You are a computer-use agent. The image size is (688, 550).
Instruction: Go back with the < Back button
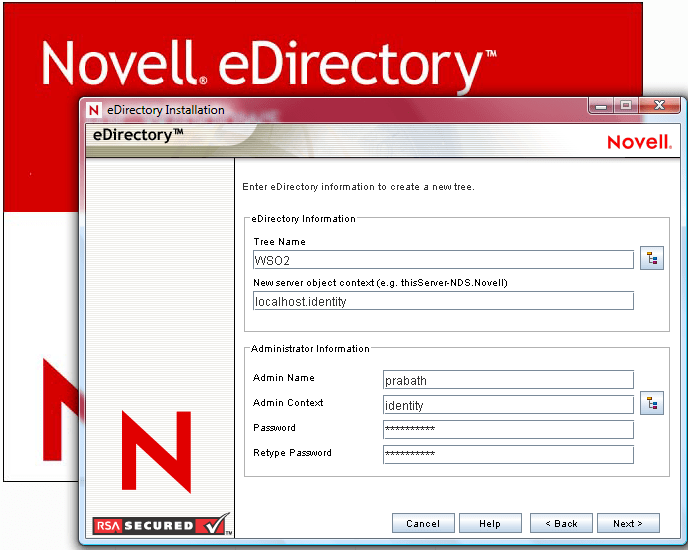561,523
